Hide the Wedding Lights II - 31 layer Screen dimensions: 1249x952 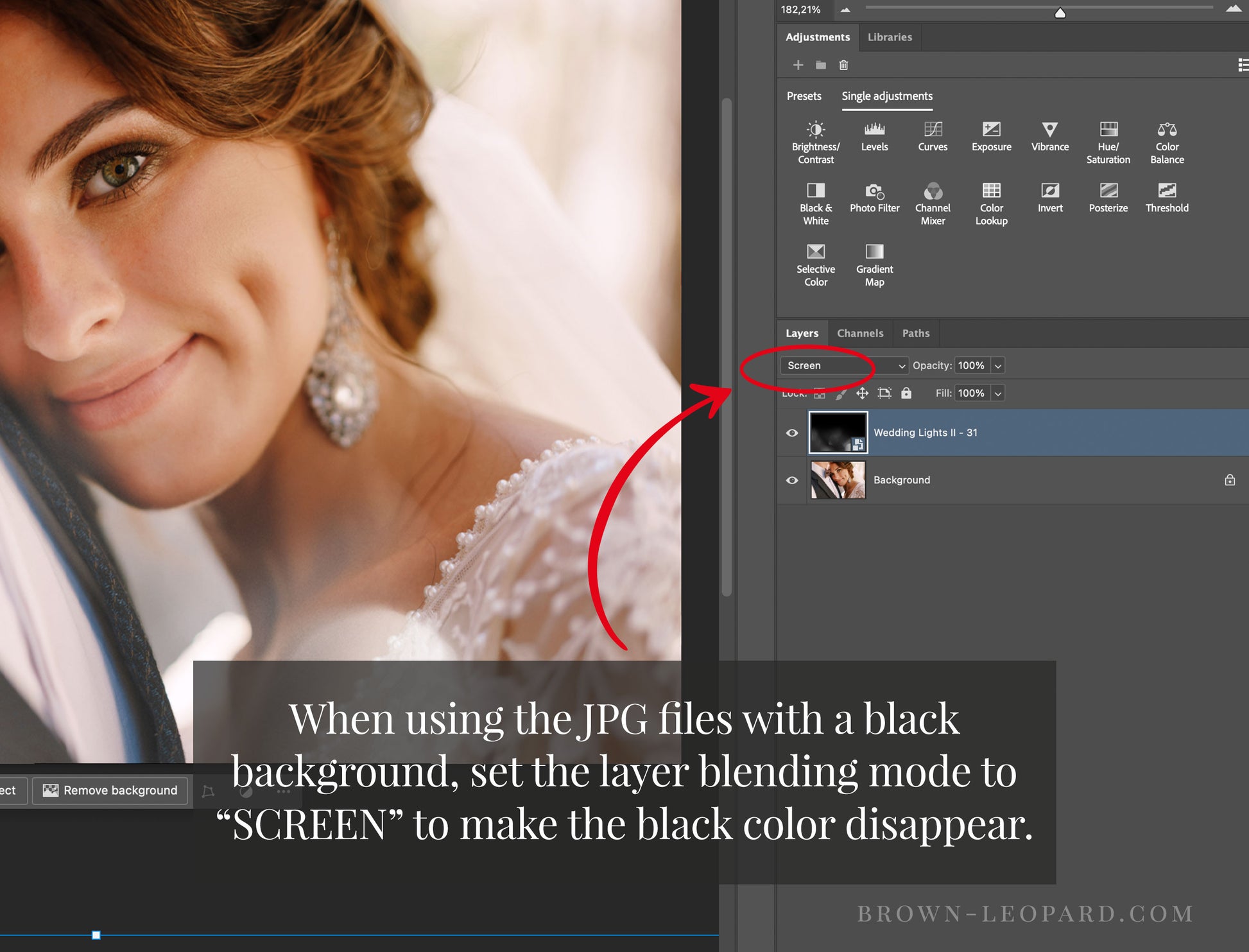792,433
